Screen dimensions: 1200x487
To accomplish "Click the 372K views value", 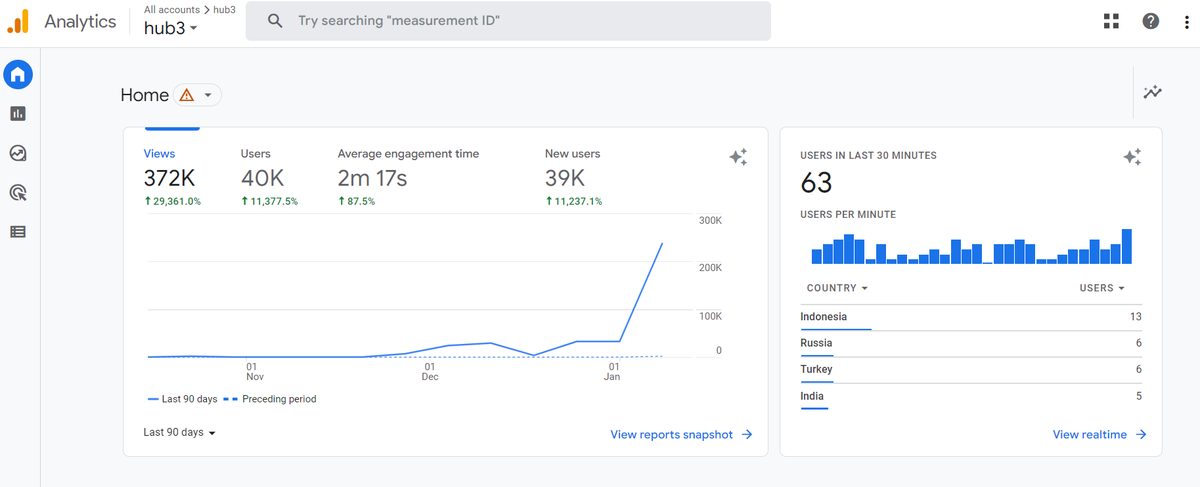I will tap(169, 179).
